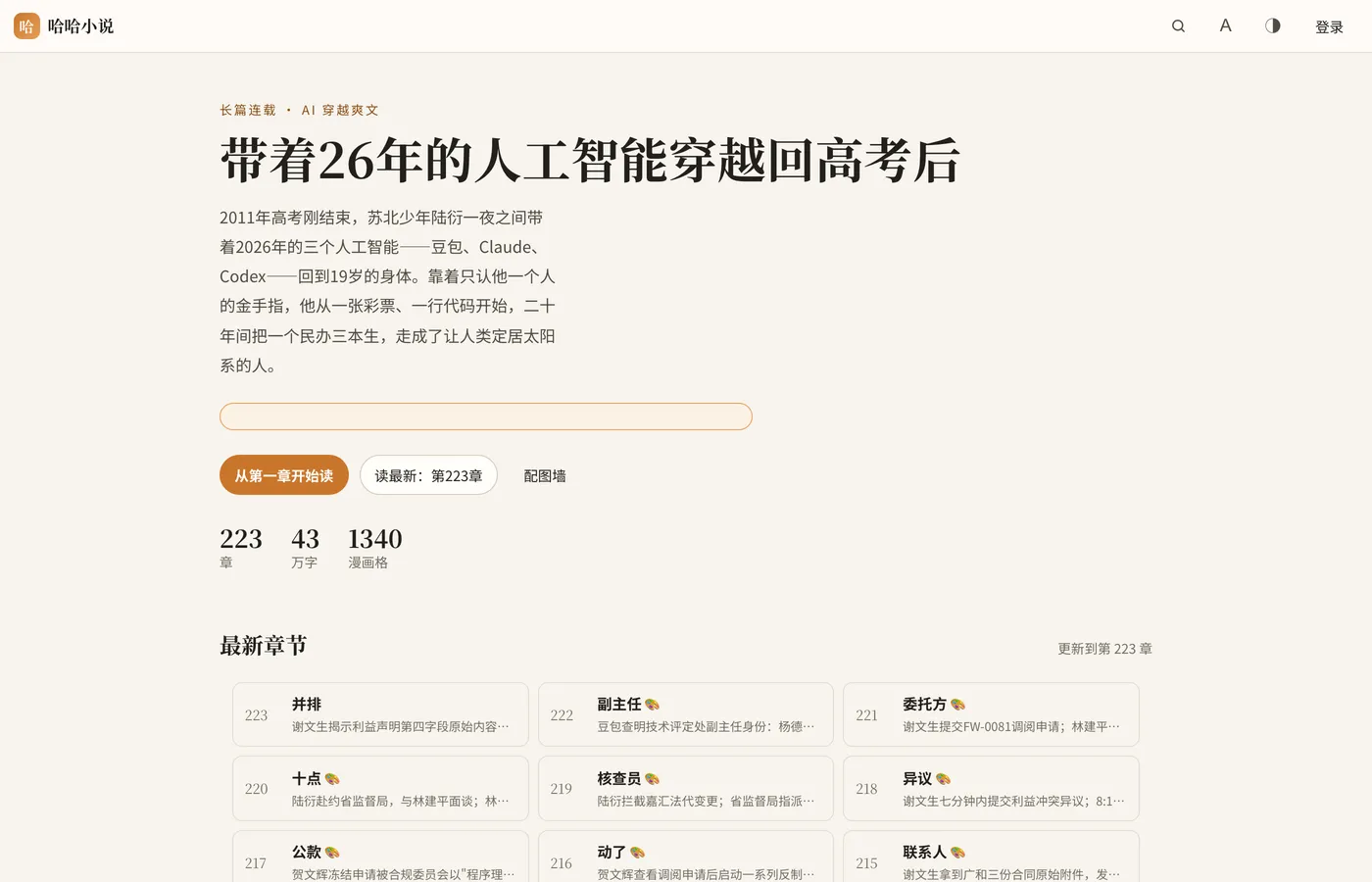Viewport: 1372px width, 882px height.
Task: Click the 1340 漫画格 stat
Action: click(x=375, y=548)
